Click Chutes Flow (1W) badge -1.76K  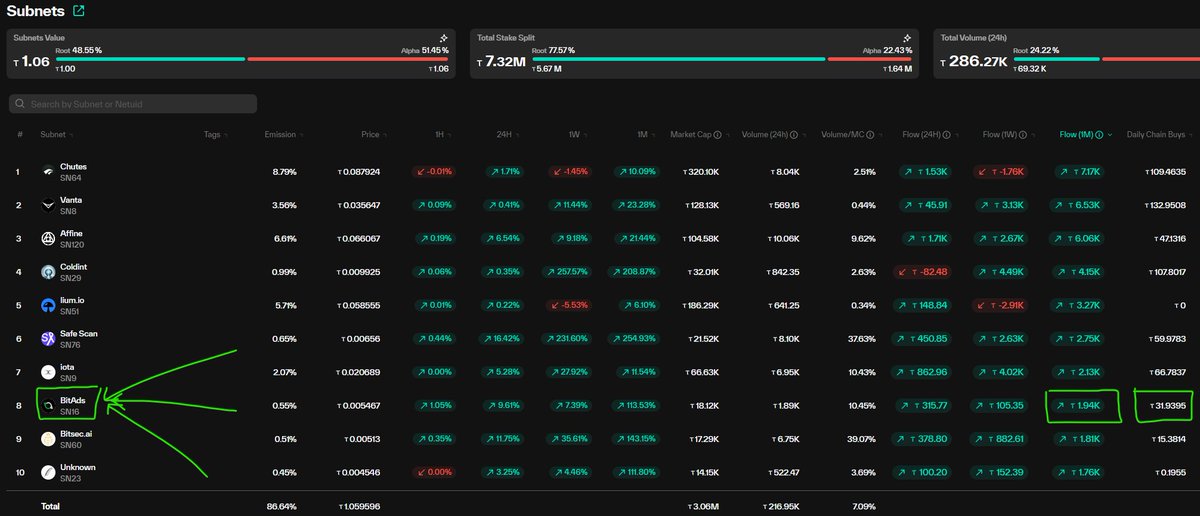coord(1001,172)
